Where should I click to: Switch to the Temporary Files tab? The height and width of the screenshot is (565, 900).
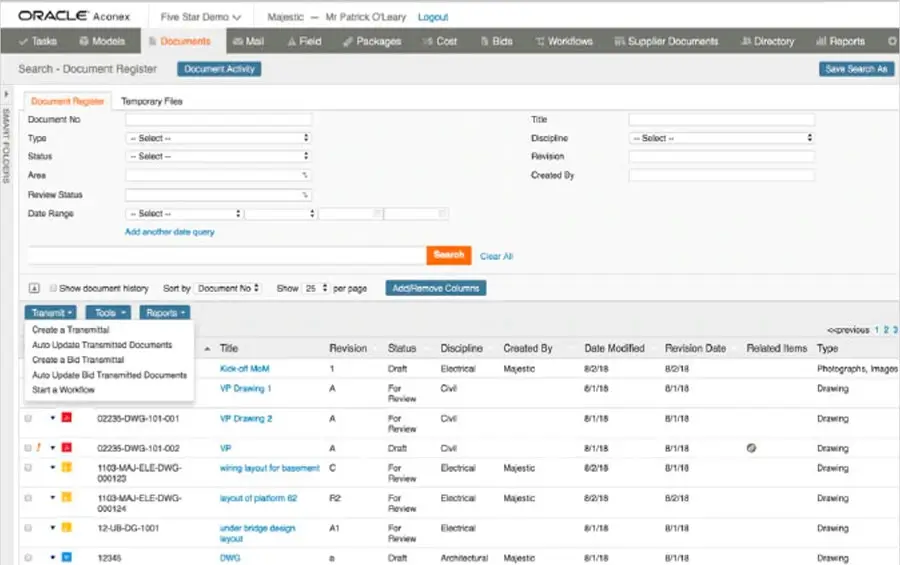pos(152,101)
